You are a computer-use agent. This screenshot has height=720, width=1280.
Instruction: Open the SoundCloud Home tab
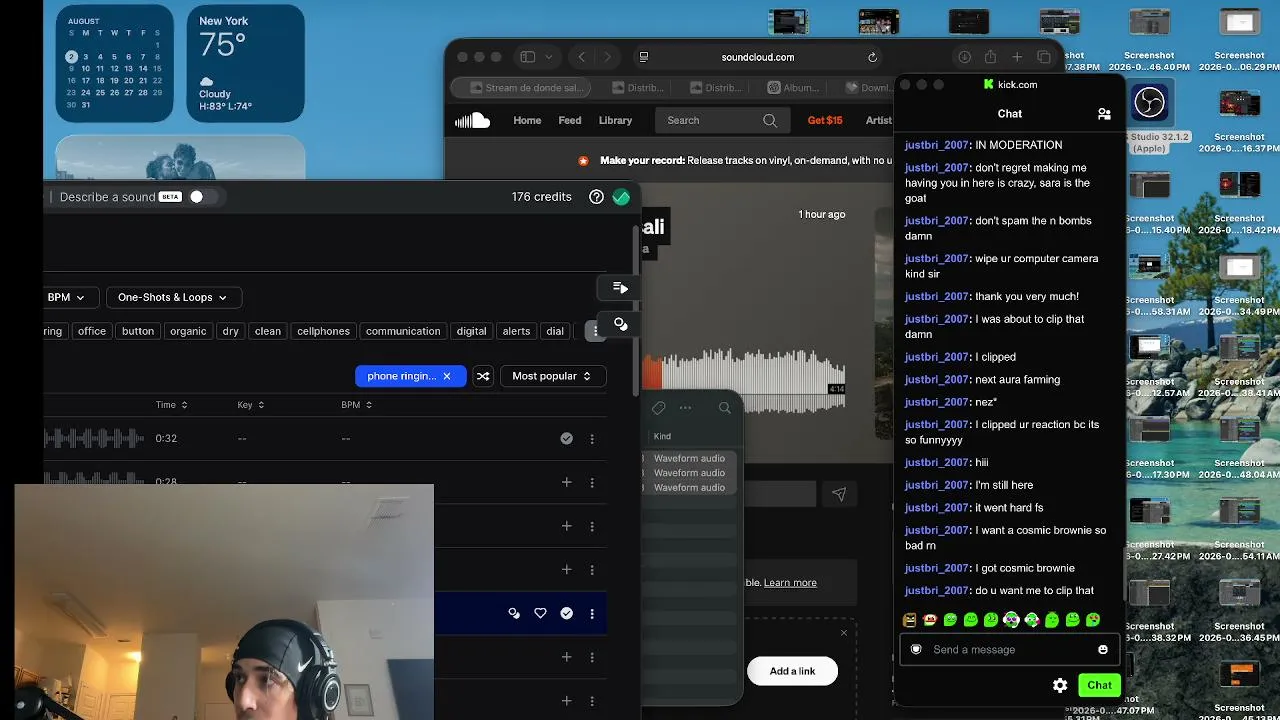click(527, 120)
